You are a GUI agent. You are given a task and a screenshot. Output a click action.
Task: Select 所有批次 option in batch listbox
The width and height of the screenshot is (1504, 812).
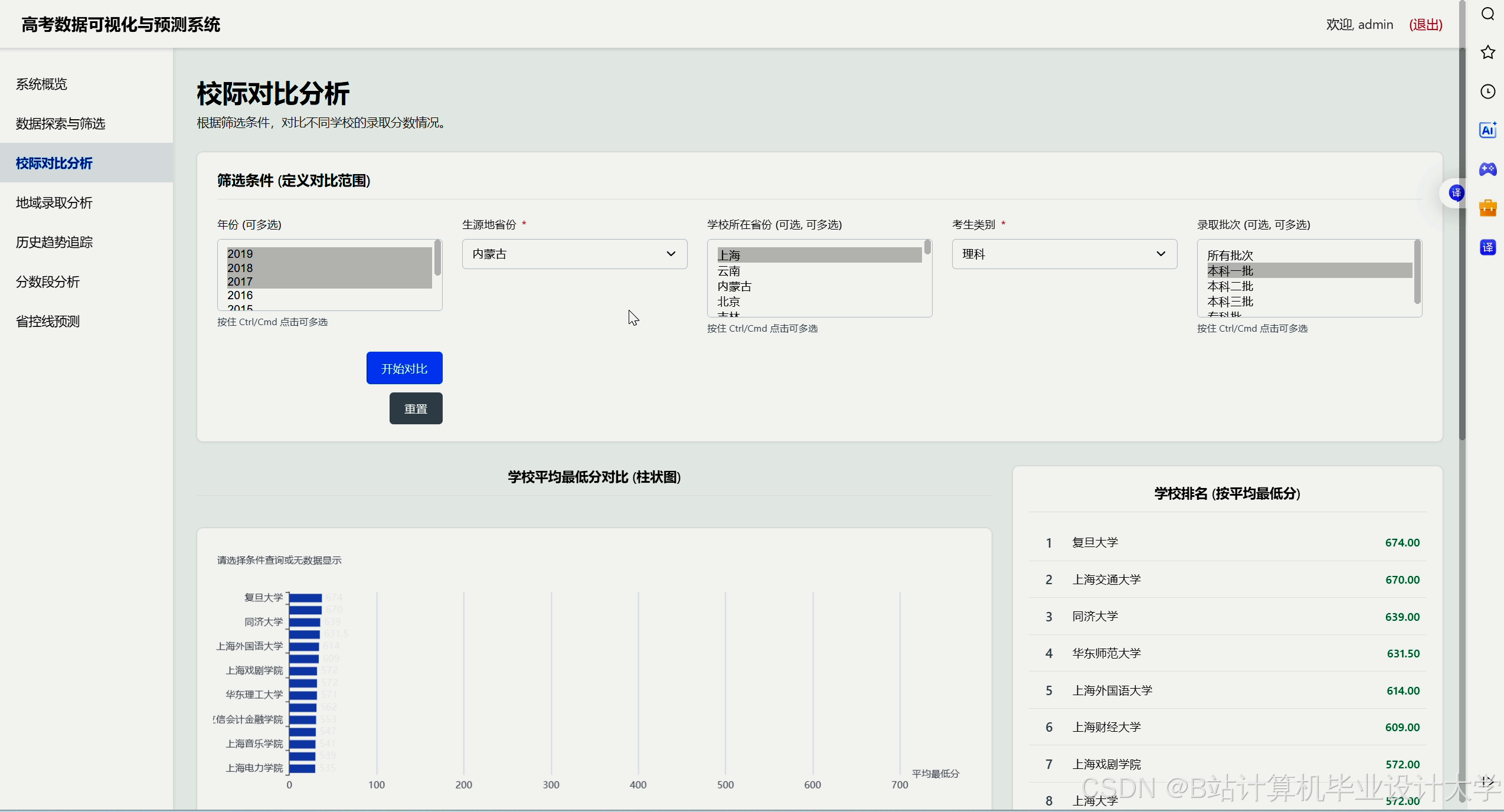tap(1230, 255)
